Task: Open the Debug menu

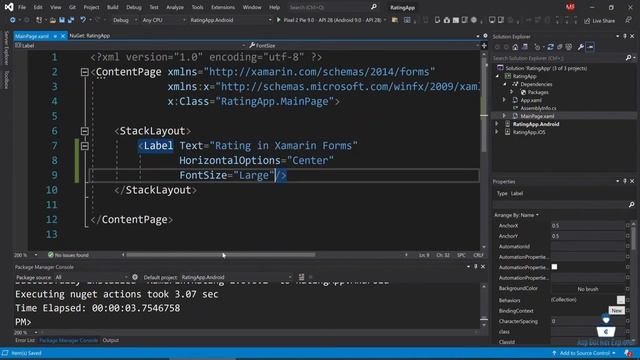Action: point(133,7)
